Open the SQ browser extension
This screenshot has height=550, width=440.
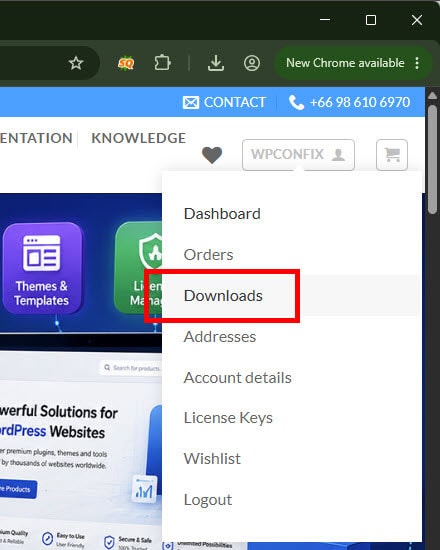(126, 63)
